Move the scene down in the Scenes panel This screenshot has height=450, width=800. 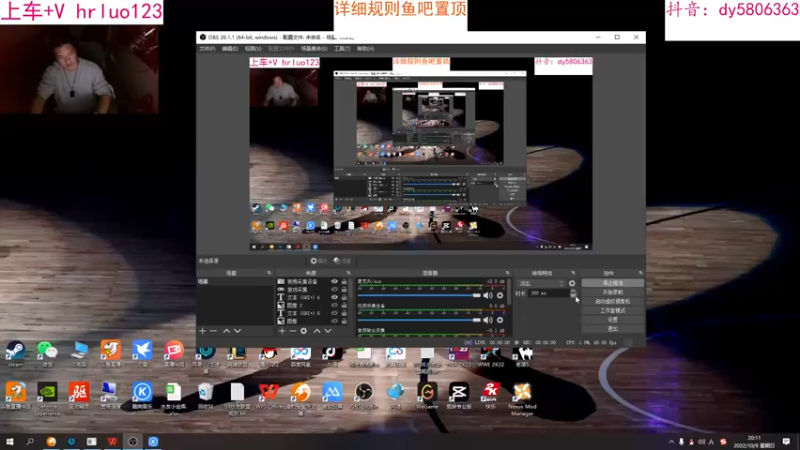(237, 331)
